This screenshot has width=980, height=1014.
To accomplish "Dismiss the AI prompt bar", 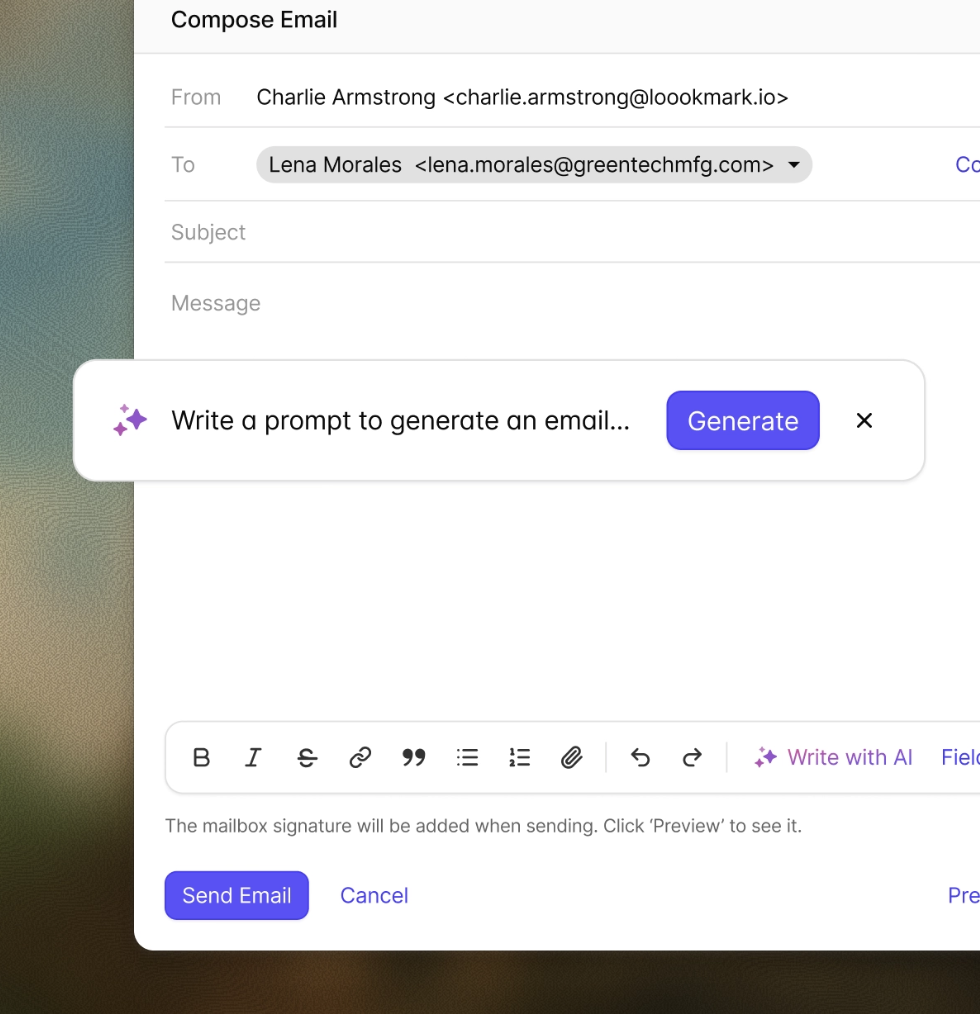I will 864,420.
